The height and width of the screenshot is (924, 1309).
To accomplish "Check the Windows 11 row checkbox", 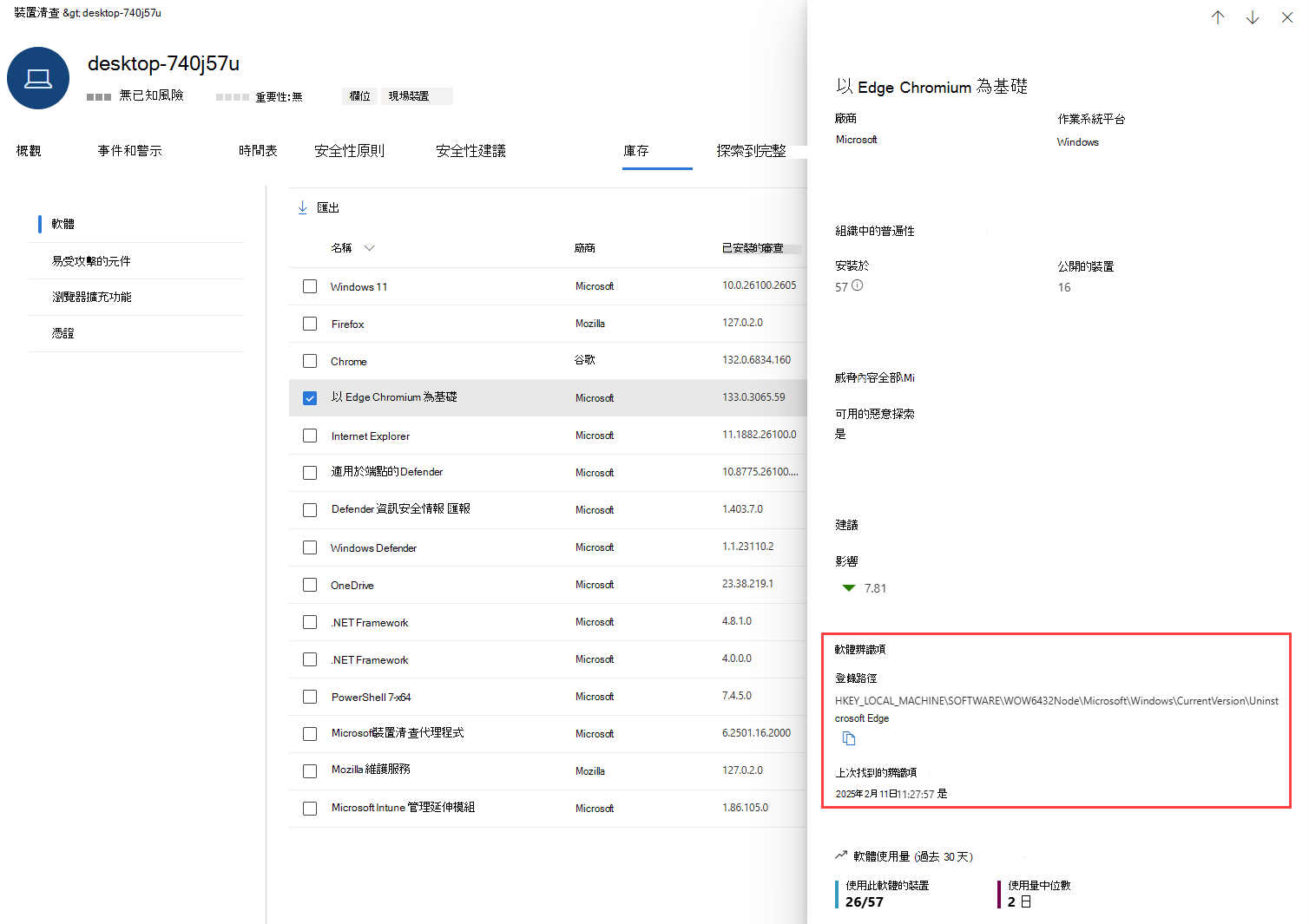I will (x=310, y=286).
